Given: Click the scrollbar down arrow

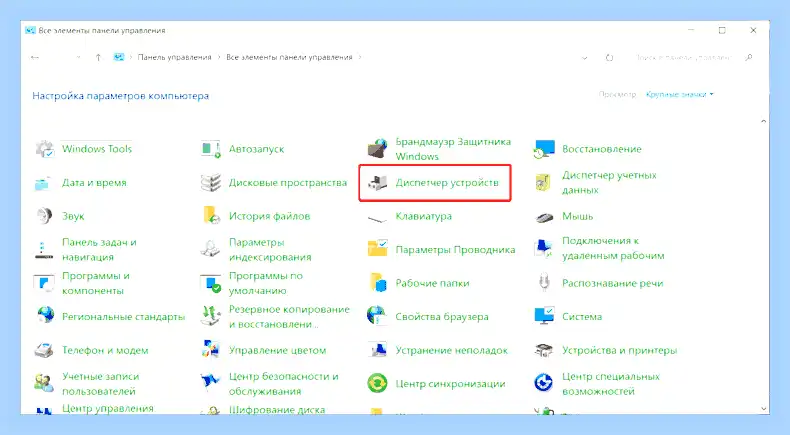Looking at the screenshot, I should click(763, 409).
